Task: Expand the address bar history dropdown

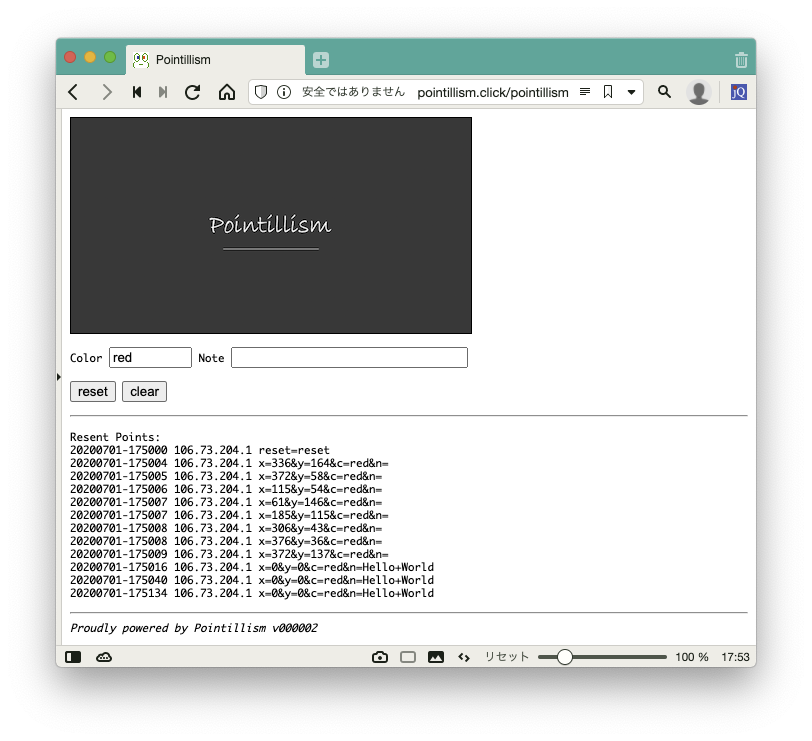Action: [x=631, y=92]
